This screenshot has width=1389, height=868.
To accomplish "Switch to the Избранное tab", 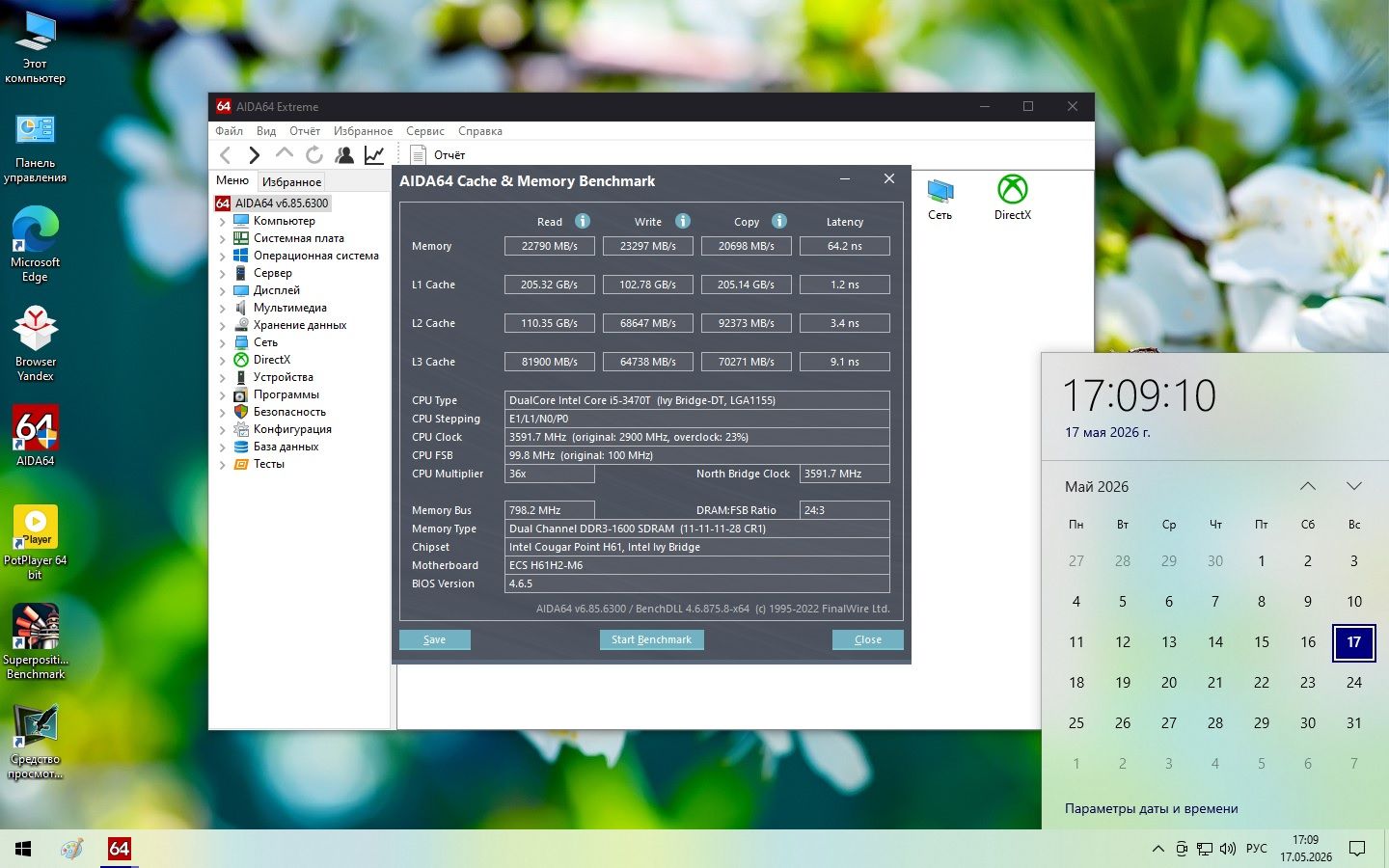I will pyautogui.click(x=292, y=181).
